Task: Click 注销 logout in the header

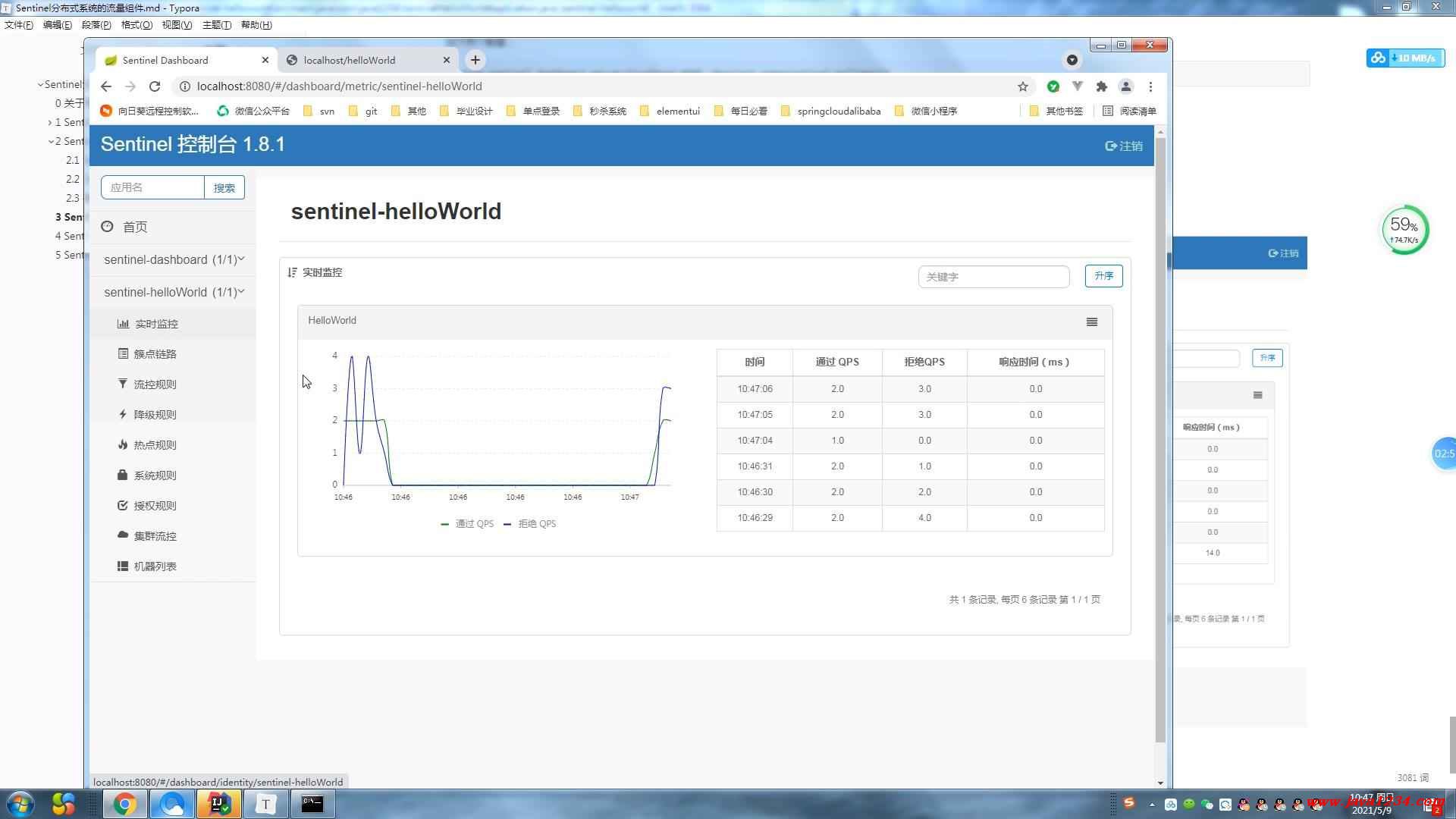Action: [1124, 146]
